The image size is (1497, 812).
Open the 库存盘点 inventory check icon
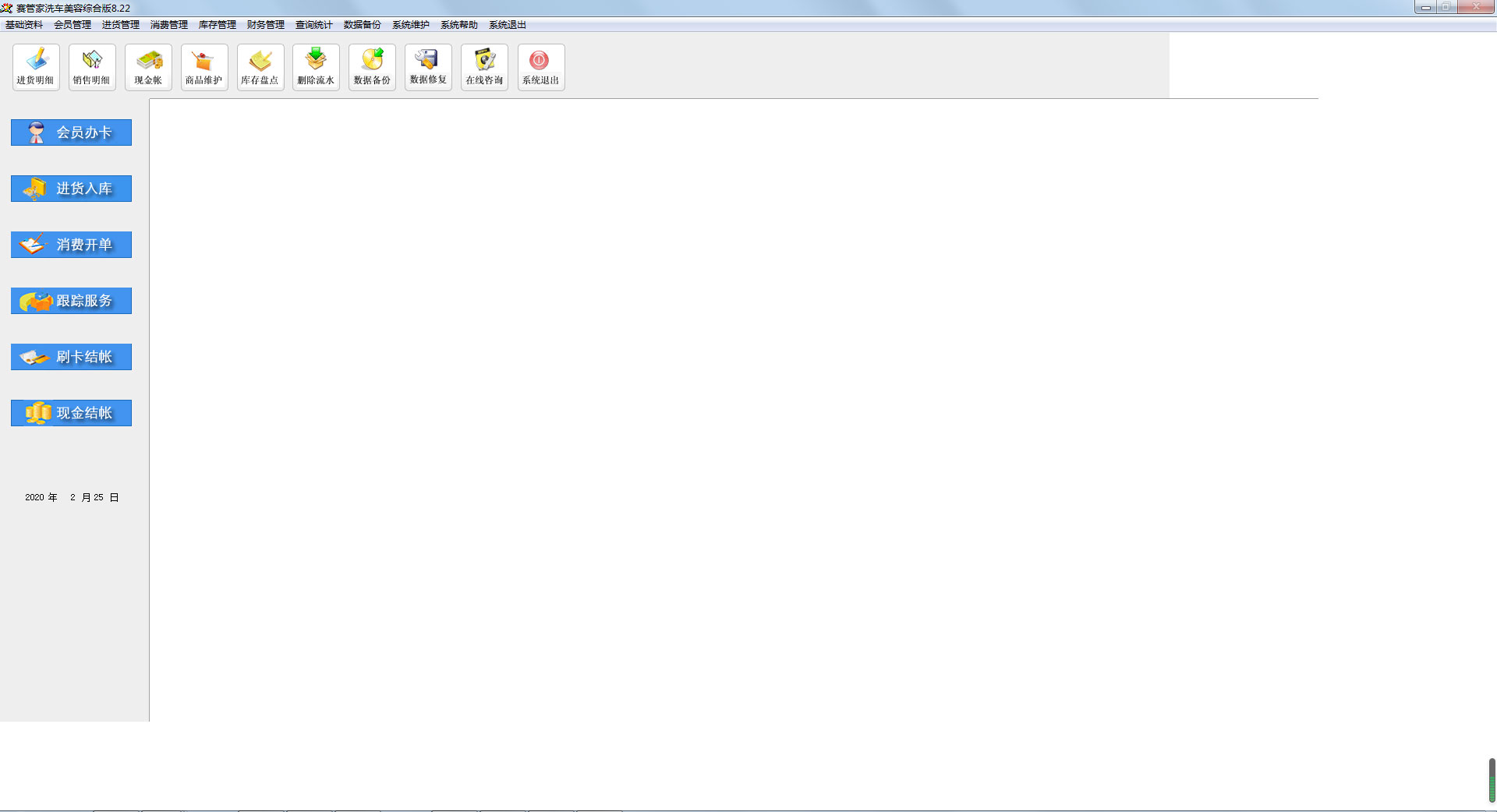click(260, 67)
